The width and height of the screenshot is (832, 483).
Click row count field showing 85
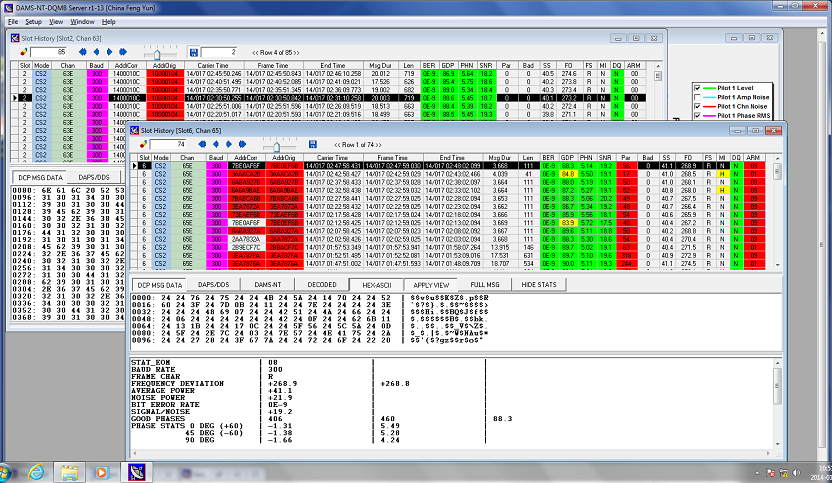click(x=49, y=52)
